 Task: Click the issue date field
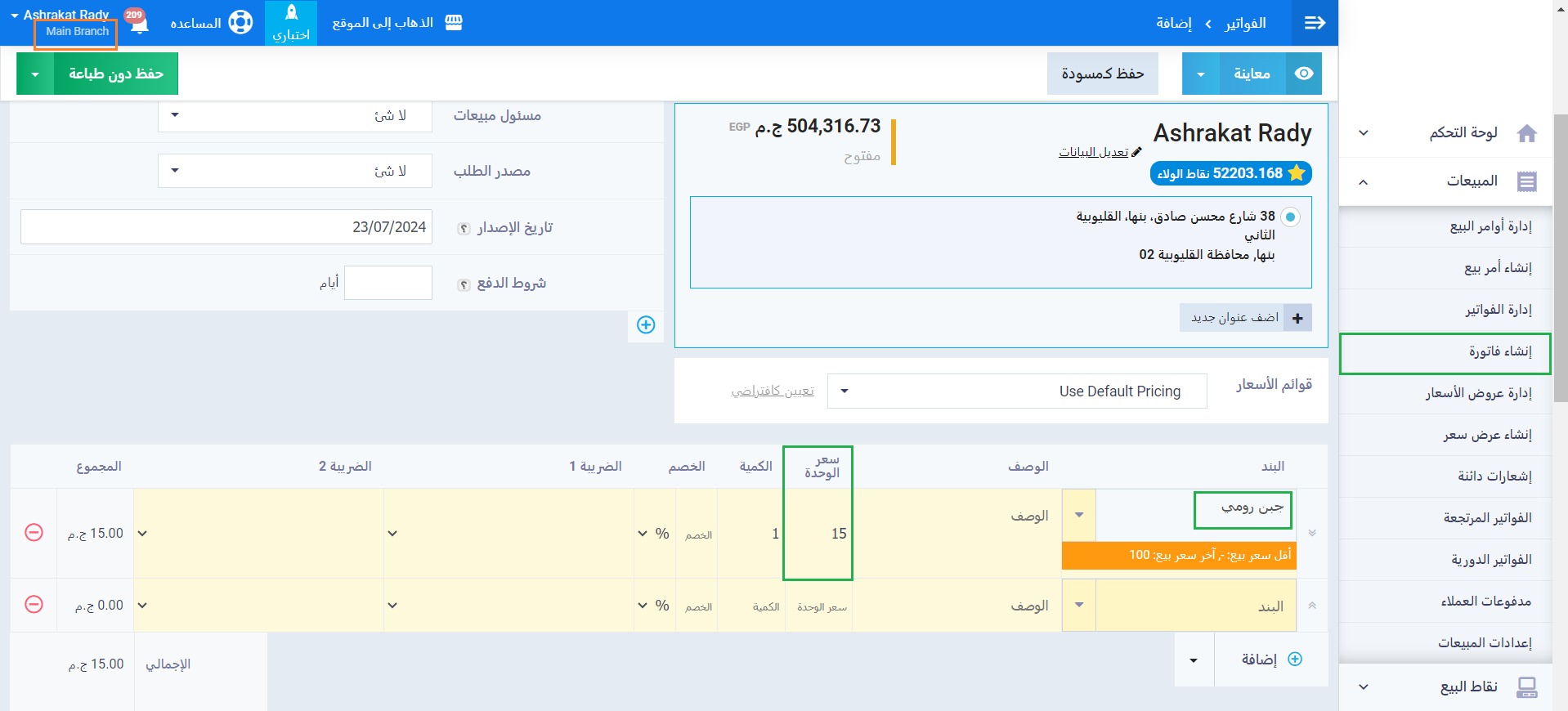226,227
